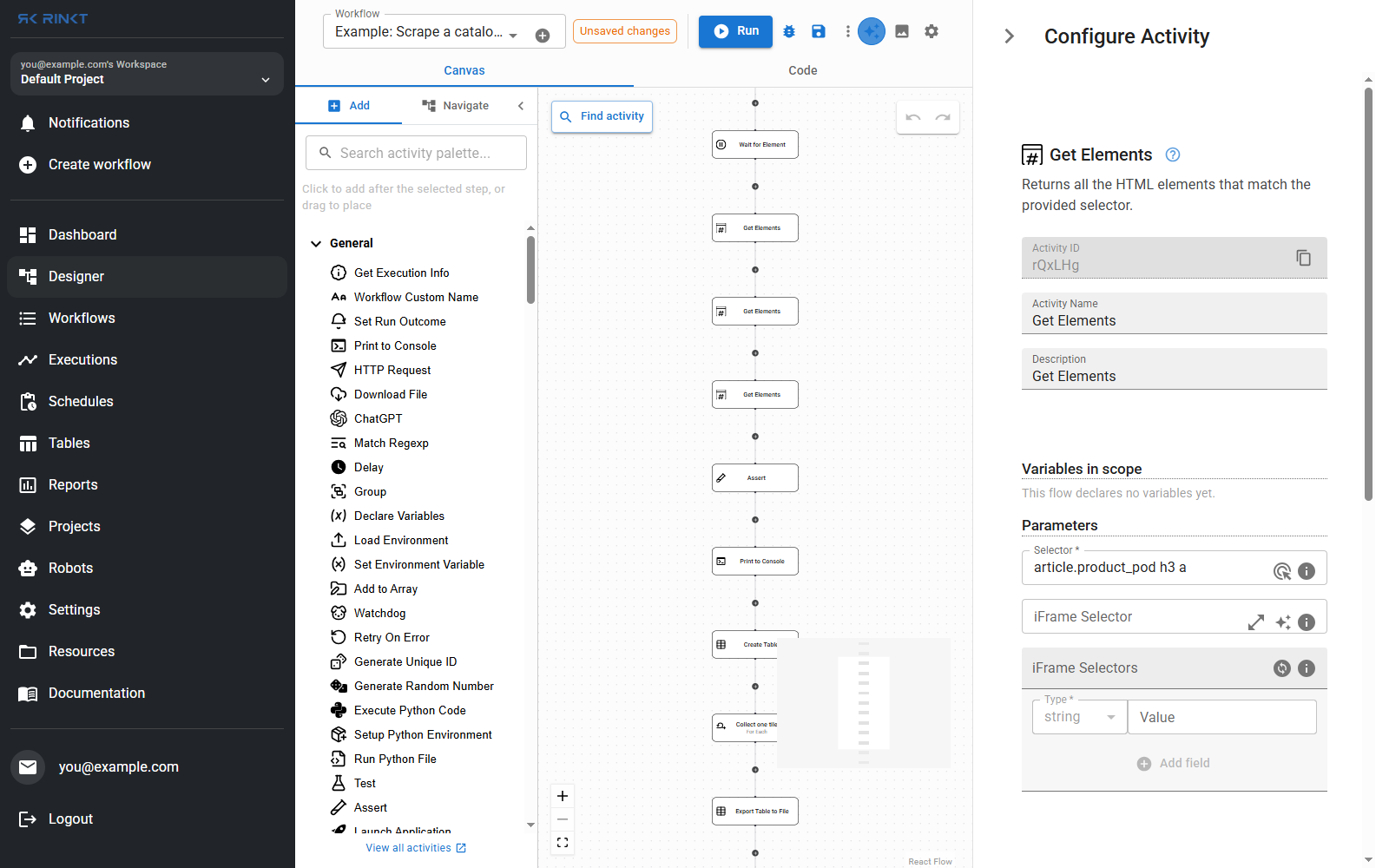
Task: Click the plus icon to add new workflow
Action: [543, 36]
